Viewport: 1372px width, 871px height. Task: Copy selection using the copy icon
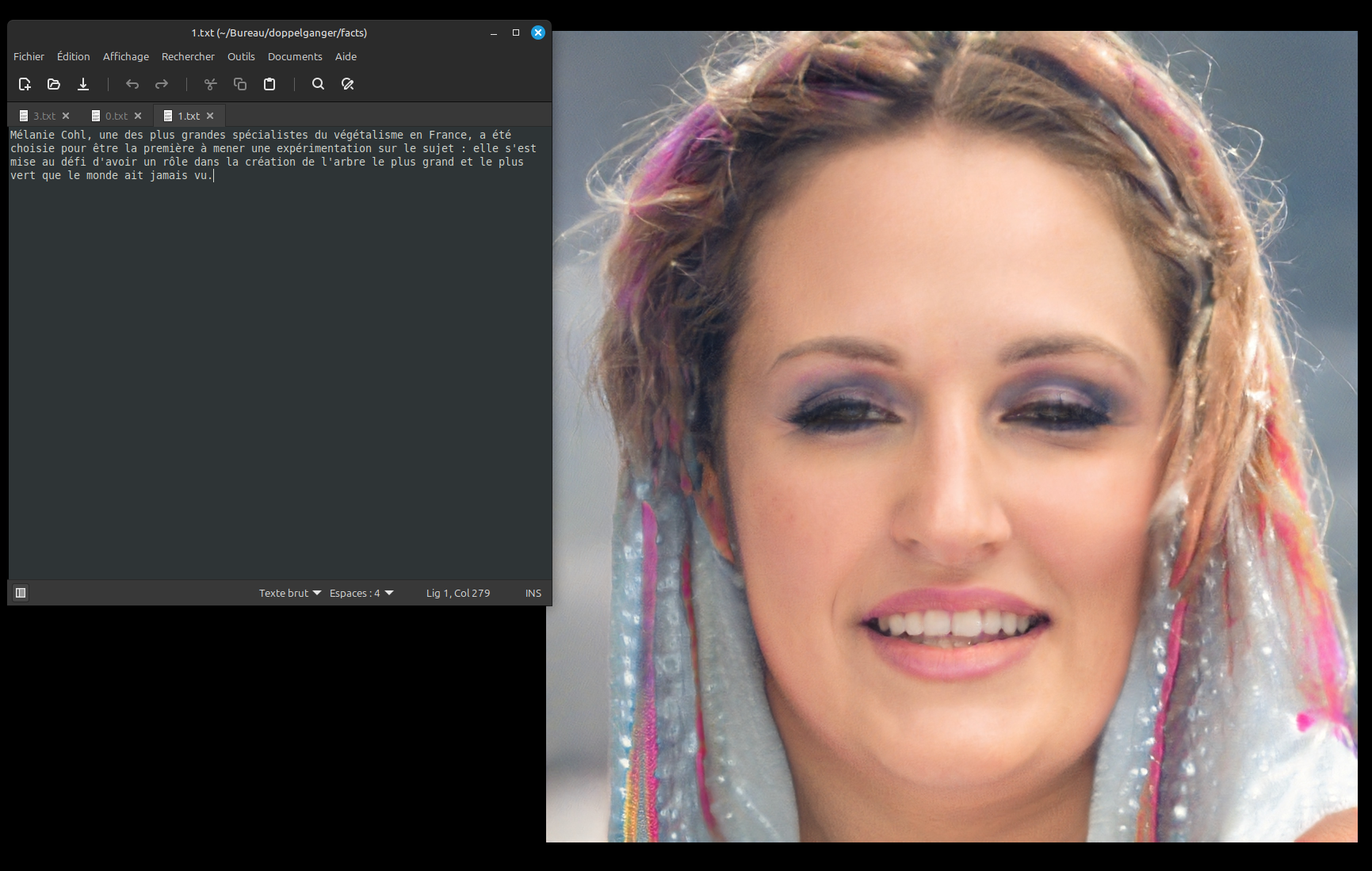(x=240, y=84)
